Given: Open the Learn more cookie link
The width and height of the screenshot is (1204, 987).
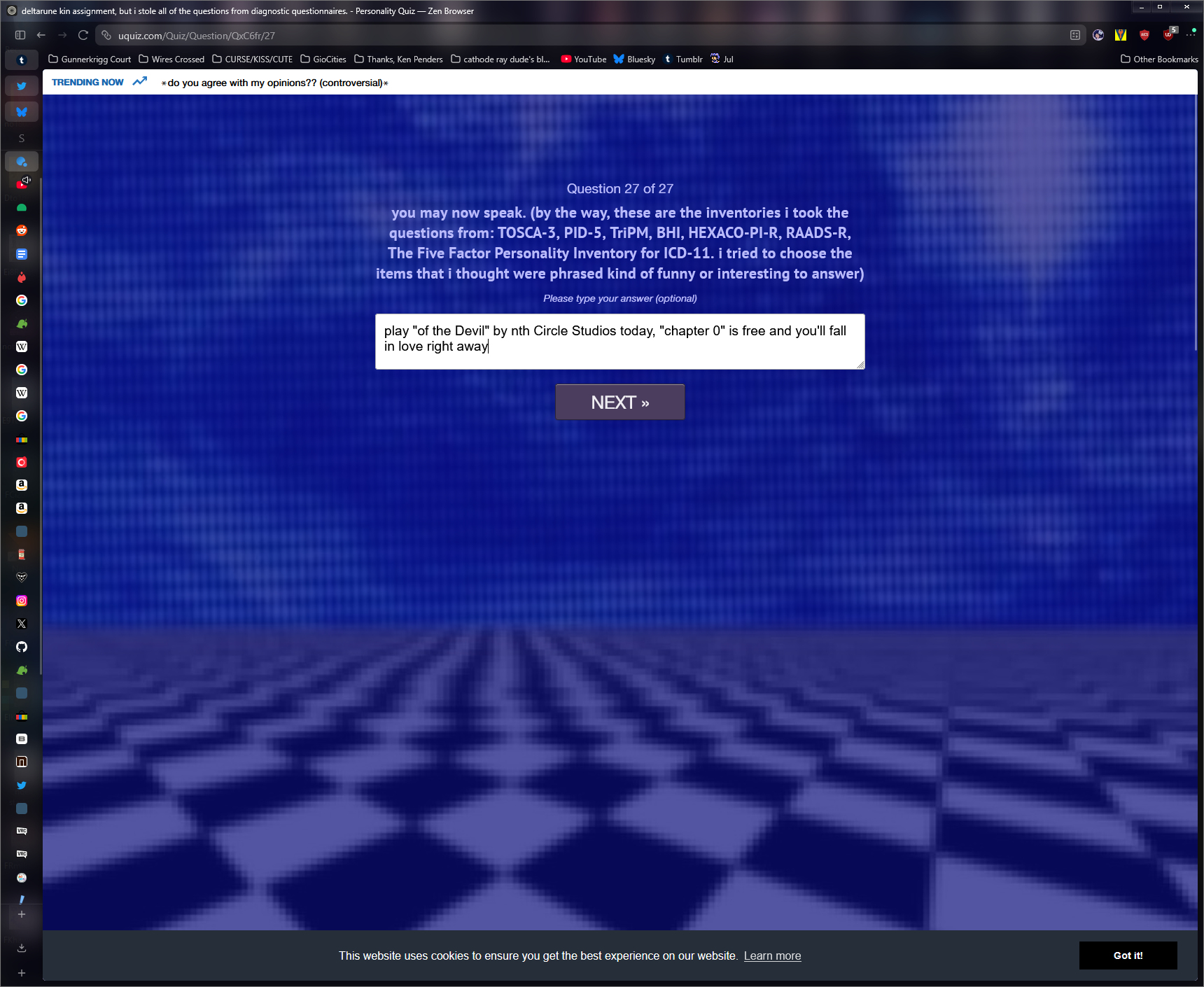Looking at the screenshot, I should [x=772, y=956].
